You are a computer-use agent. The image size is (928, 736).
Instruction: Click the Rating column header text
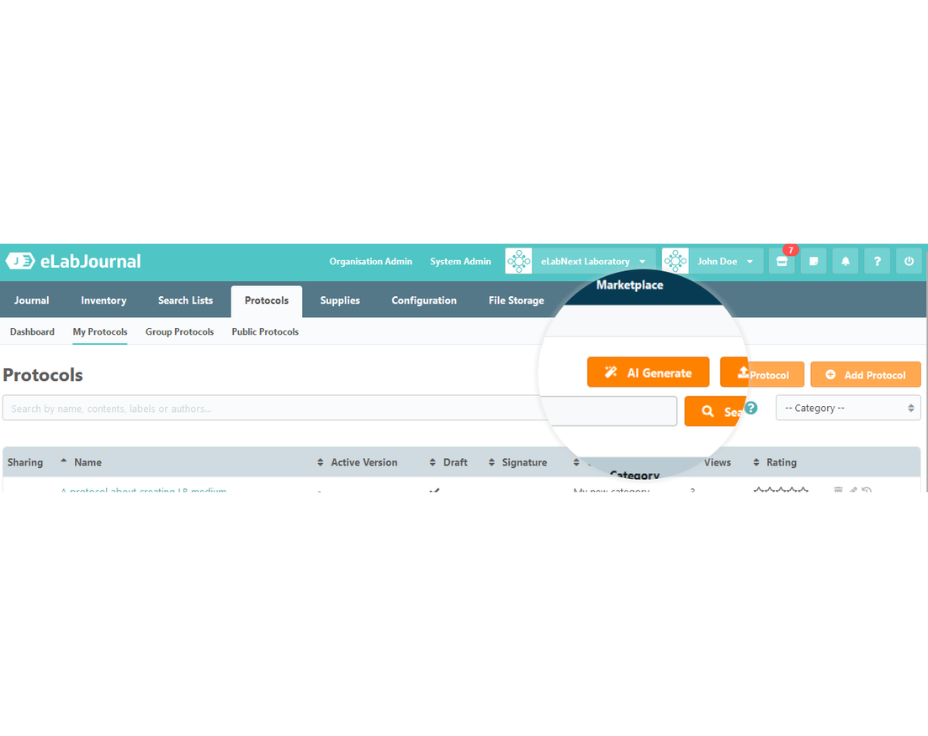coord(781,462)
